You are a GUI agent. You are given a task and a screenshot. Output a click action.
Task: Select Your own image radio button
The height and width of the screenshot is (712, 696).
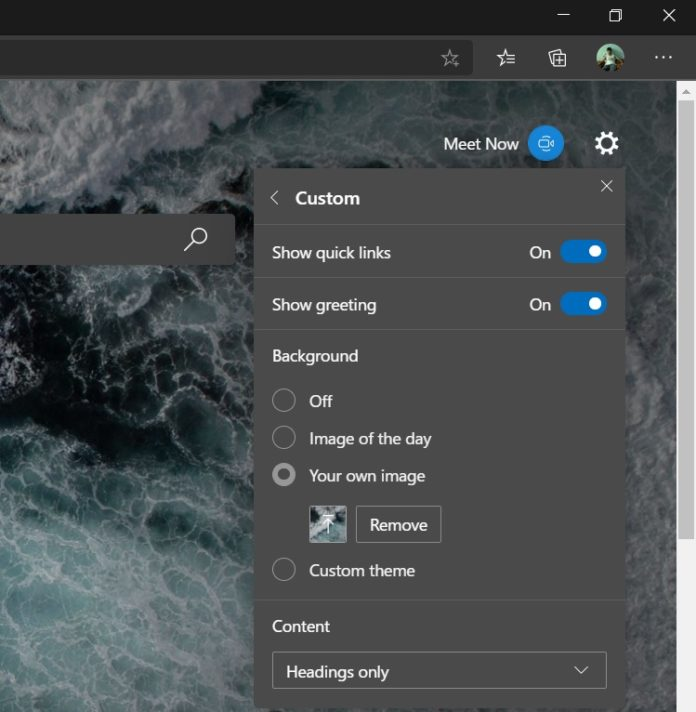click(x=284, y=476)
